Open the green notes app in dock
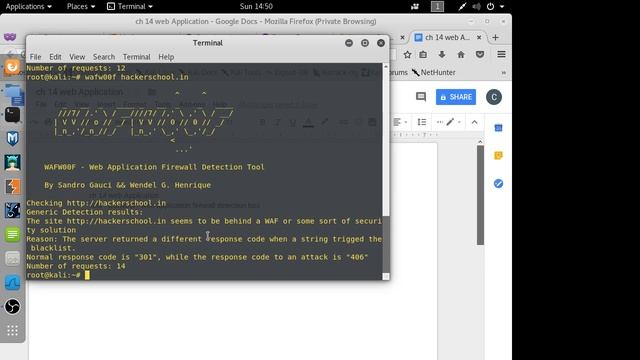 [12, 234]
